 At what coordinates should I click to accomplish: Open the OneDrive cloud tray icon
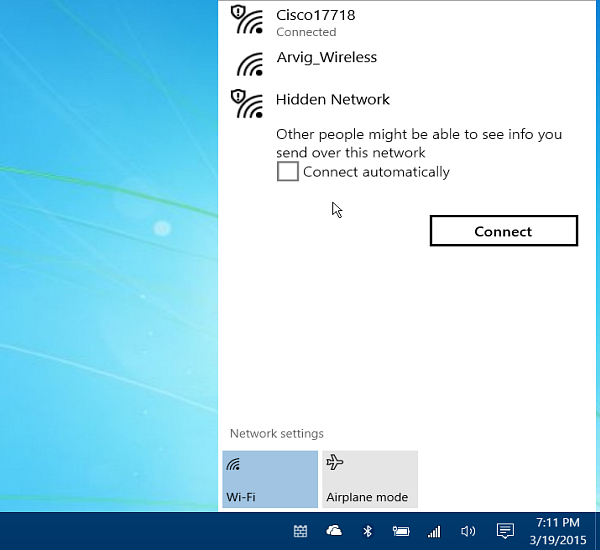coord(334,531)
